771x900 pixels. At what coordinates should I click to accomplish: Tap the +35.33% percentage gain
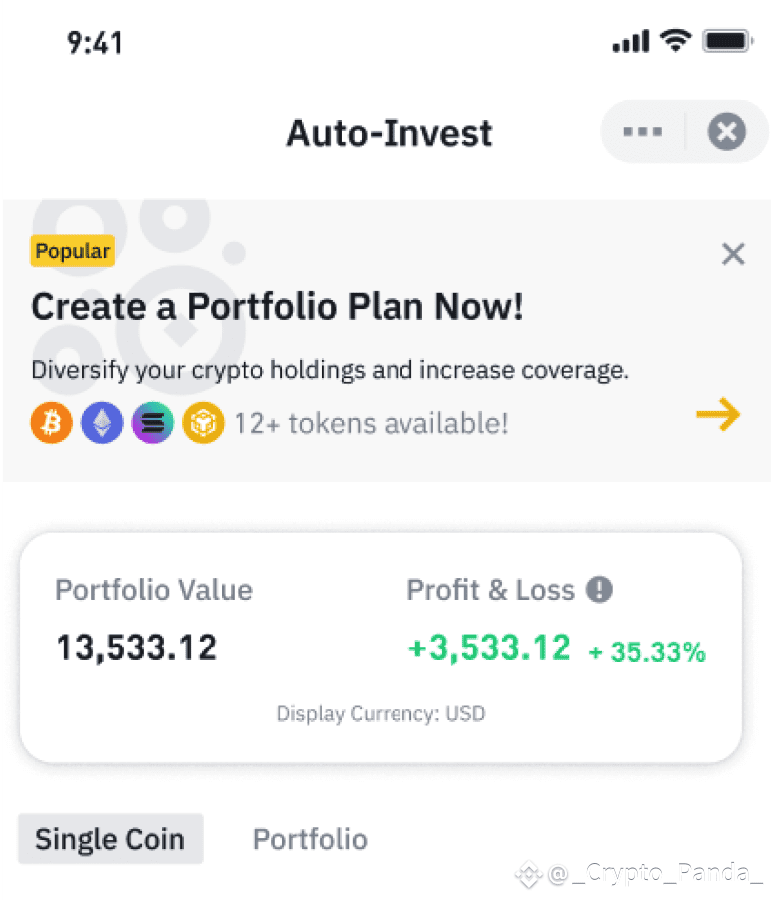tap(647, 652)
